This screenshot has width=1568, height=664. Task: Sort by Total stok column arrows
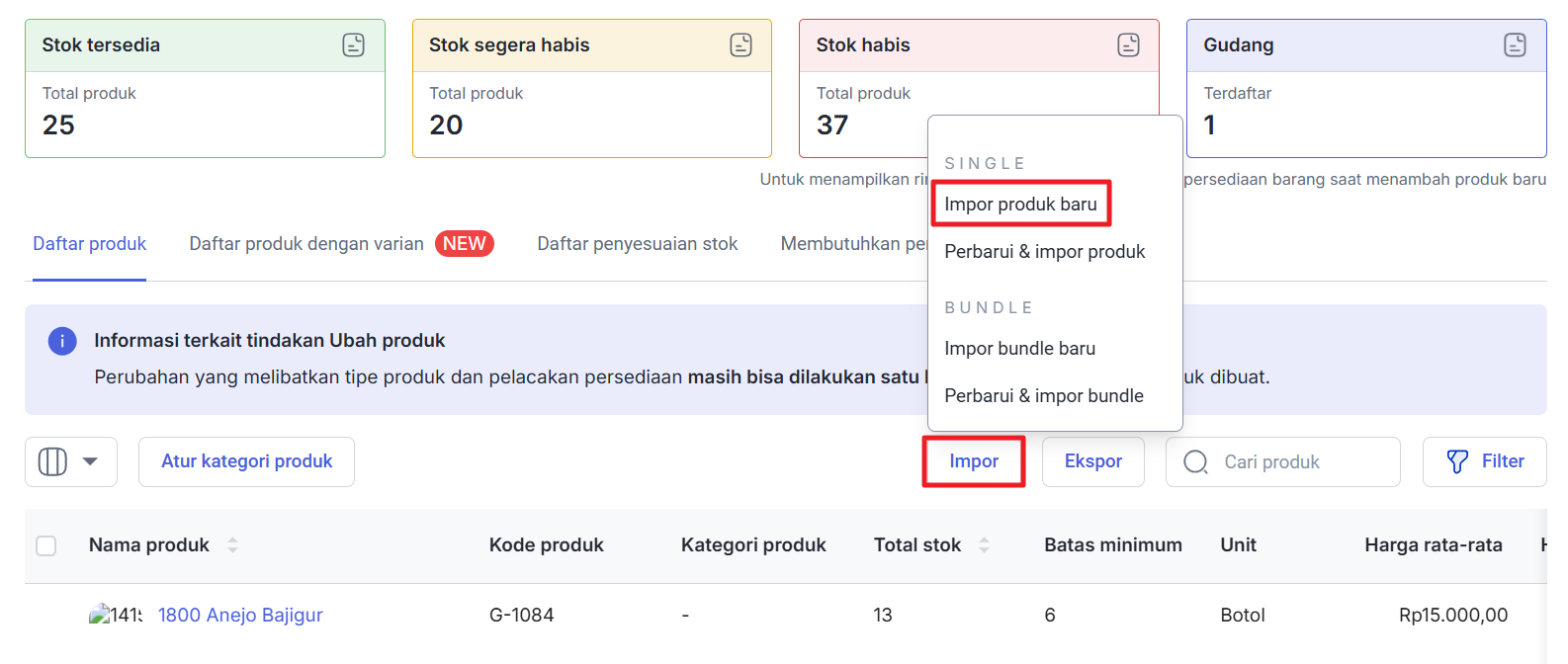(984, 544)
